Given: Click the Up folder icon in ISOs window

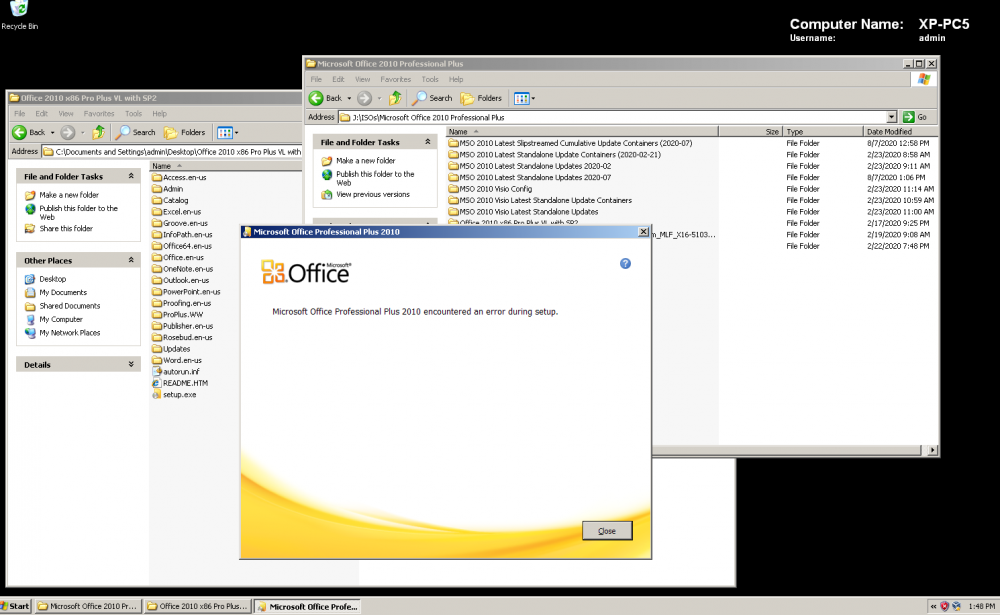Looking at the screenshot, I should click(x=395, y=98).
